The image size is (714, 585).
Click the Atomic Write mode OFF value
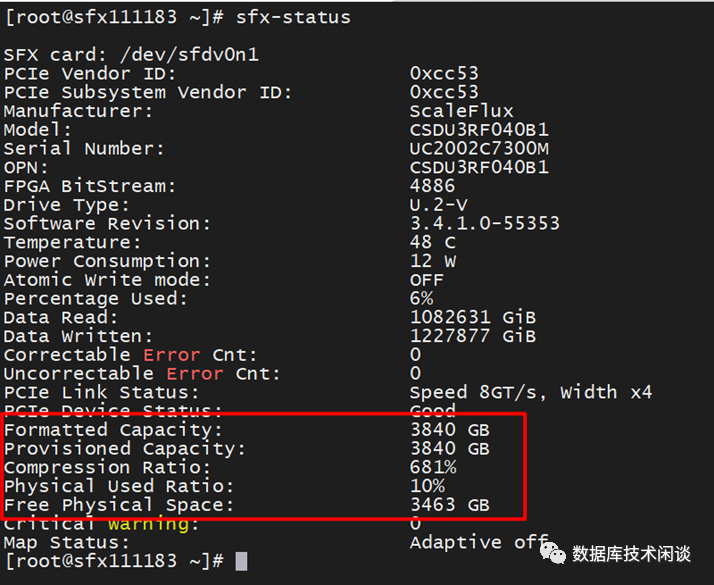point(427,280)
